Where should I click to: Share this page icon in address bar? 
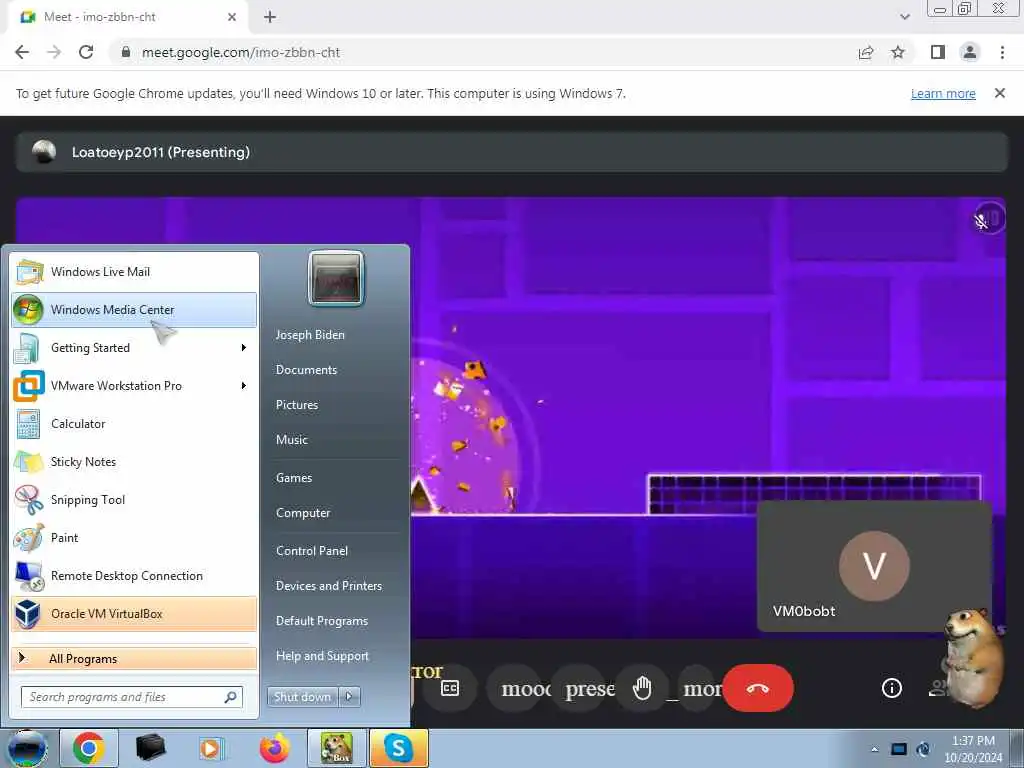[x=866, y=52]
